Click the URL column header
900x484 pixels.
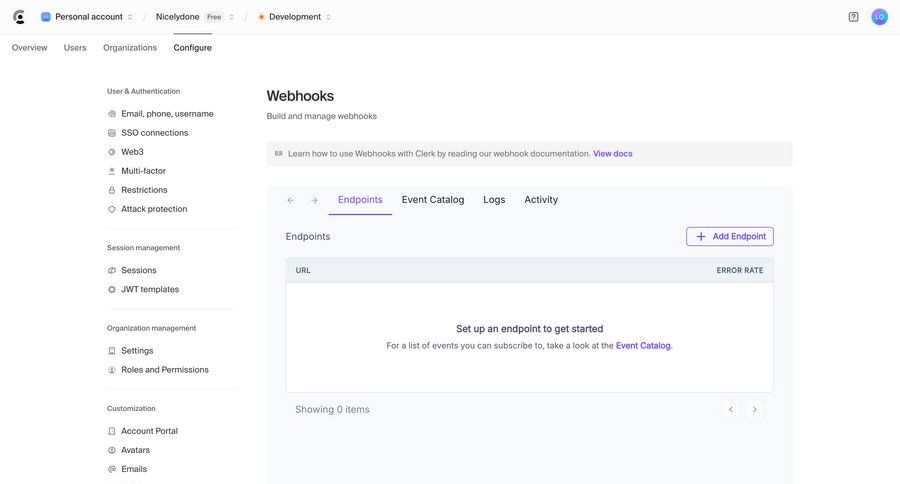tap(303, 270)
